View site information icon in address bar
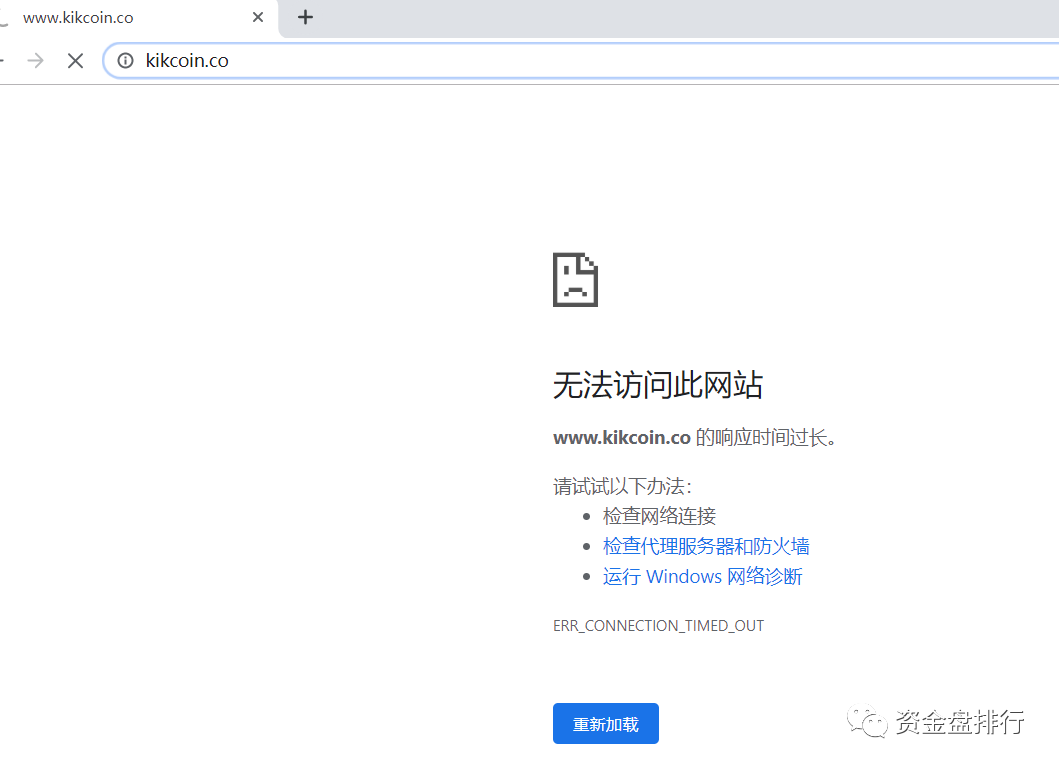 126,61
